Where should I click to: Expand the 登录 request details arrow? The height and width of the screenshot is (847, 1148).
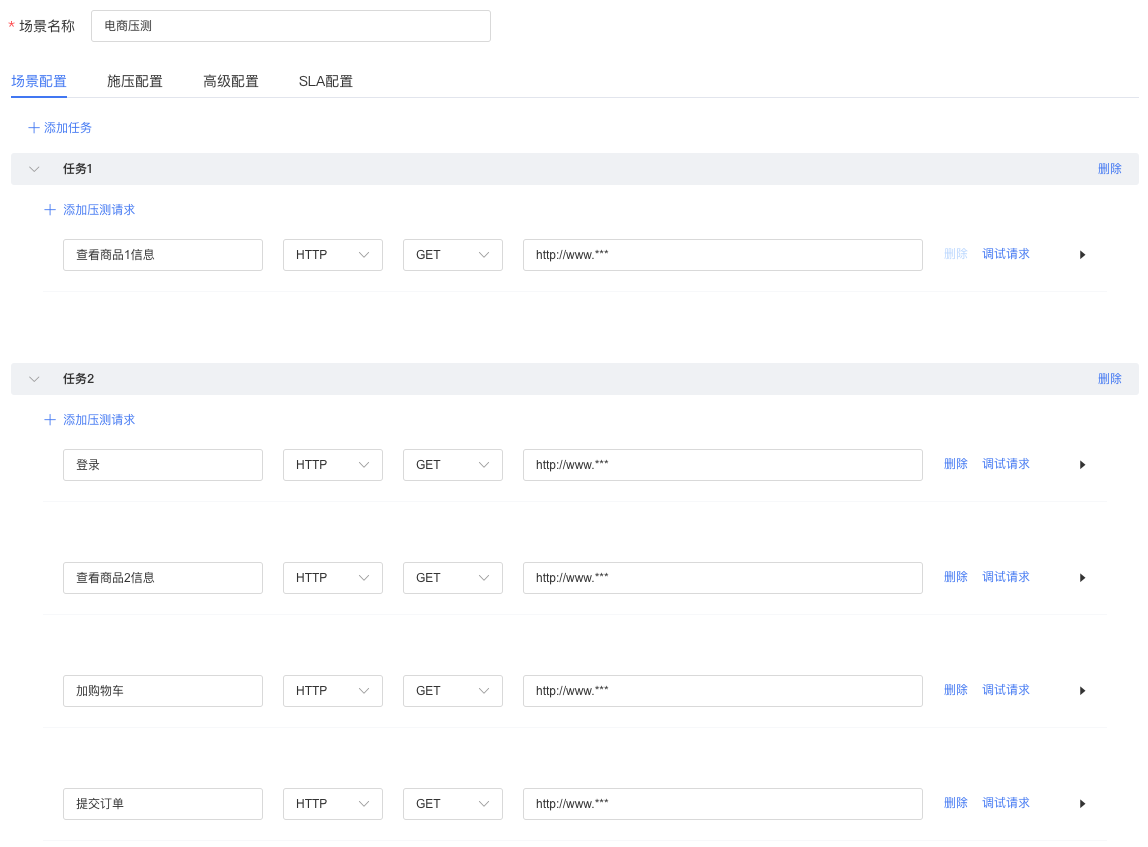pyautogui.click(x=1082, y=465)
